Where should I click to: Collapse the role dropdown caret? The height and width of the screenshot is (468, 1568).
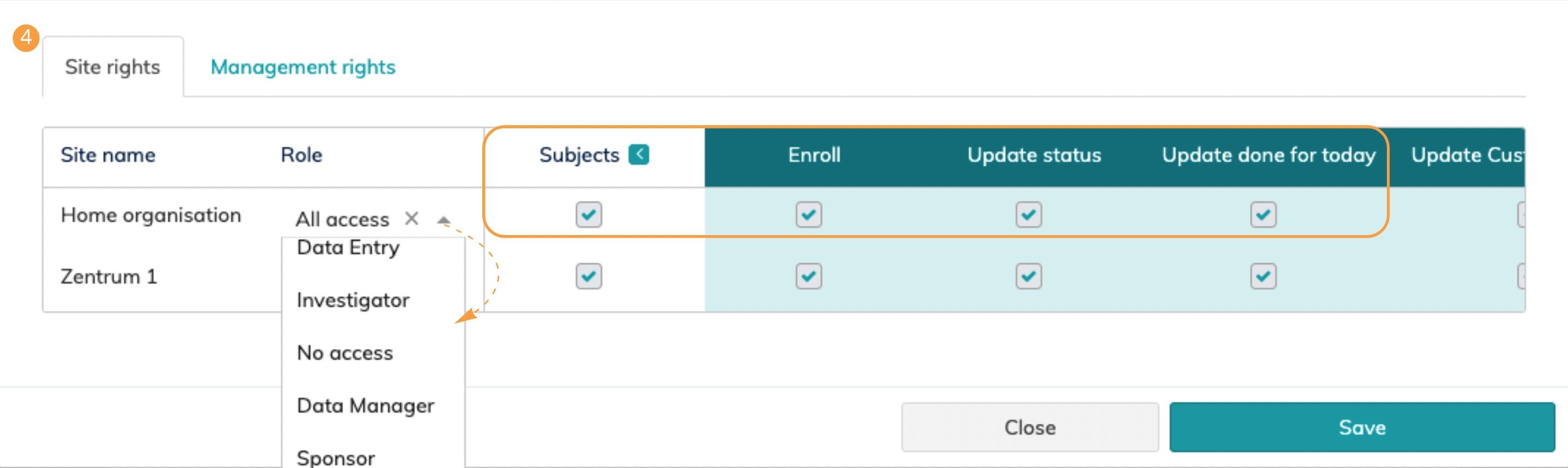[x=444, y=220]
